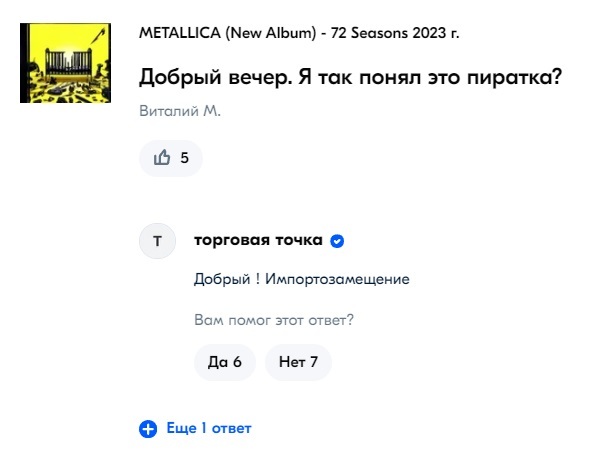
Task: Mark the answer helpful with "Да"
Action: coord(225,362)
